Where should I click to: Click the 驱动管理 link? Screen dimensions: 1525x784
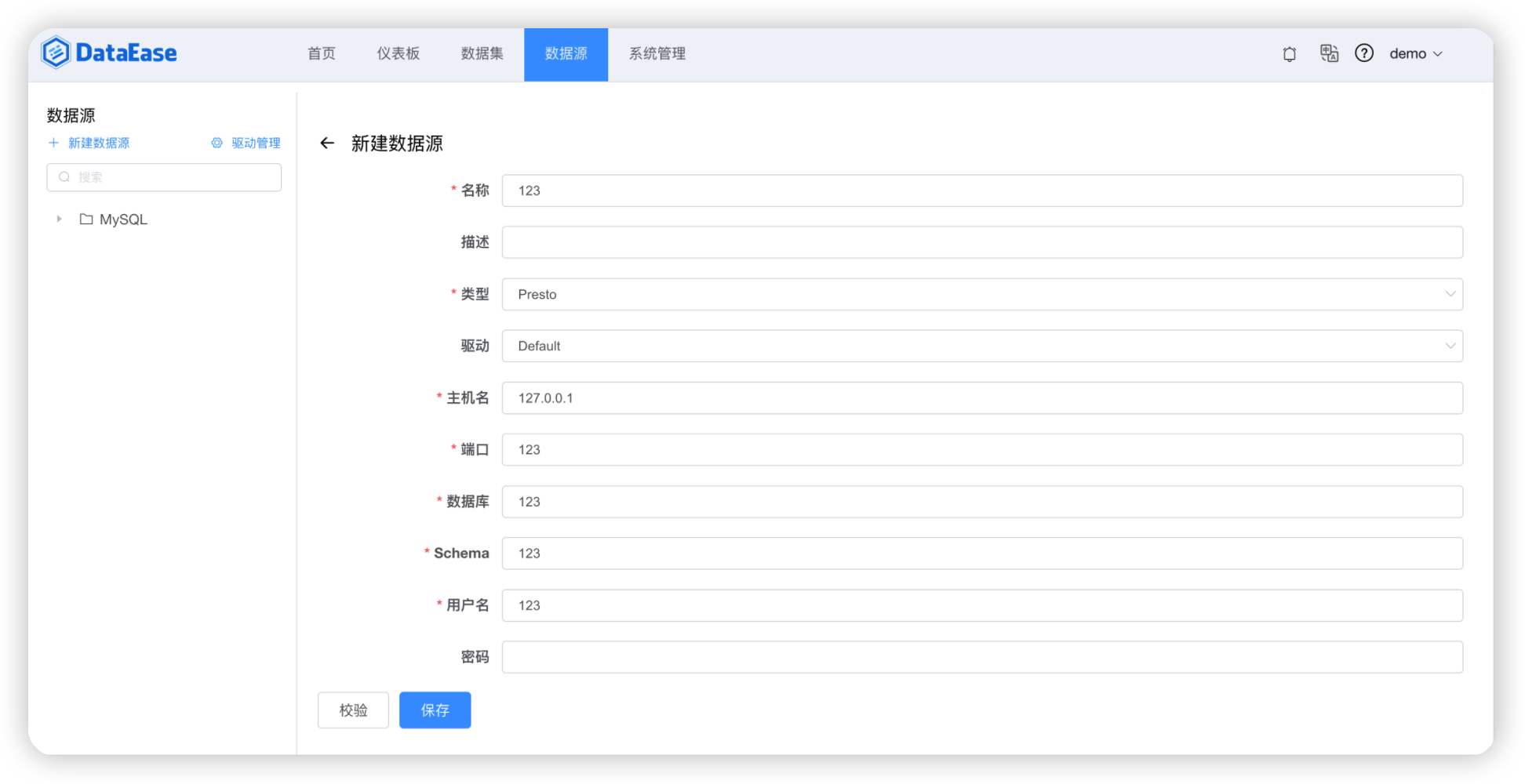(255, 143)
